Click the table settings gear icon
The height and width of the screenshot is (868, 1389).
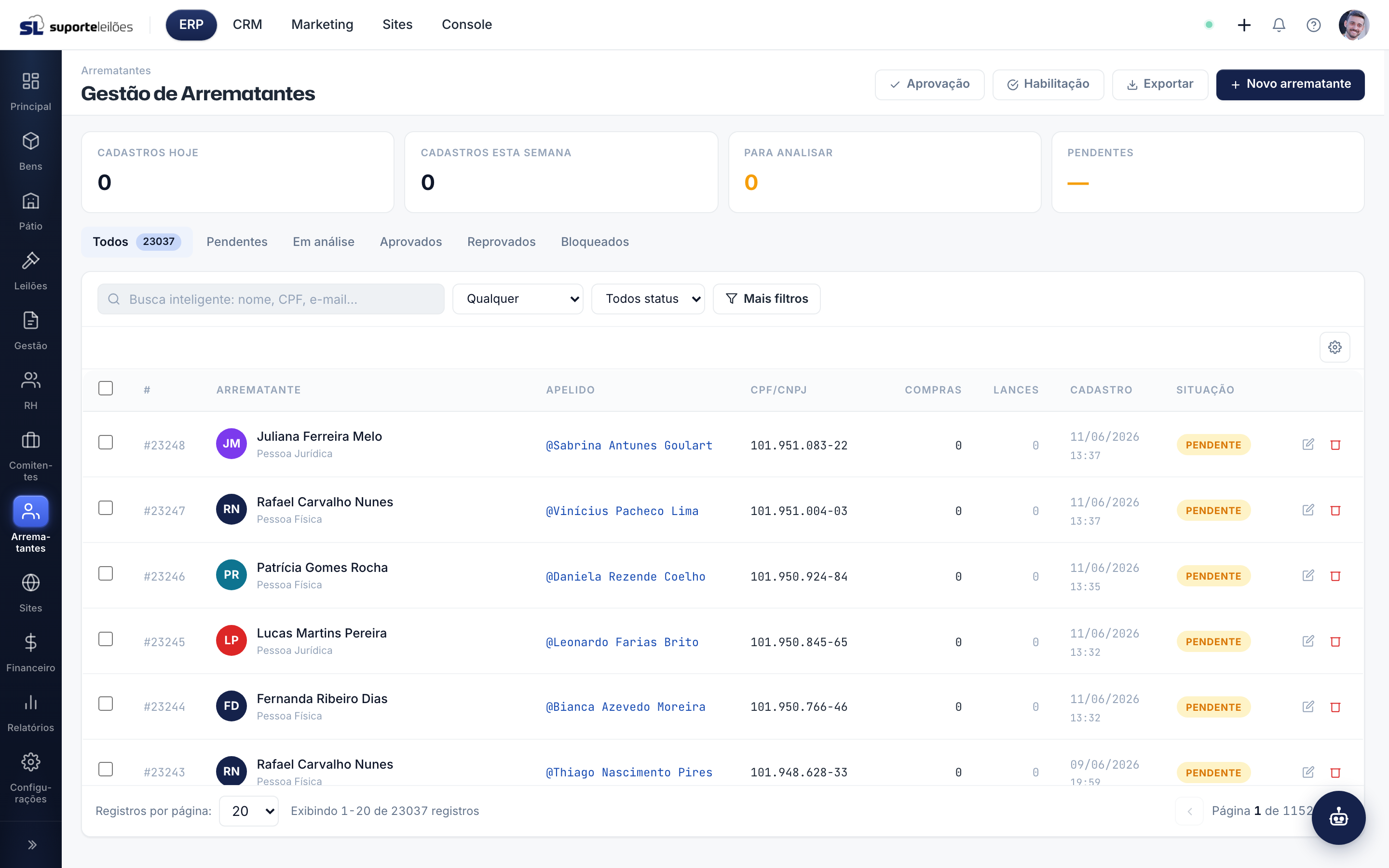coord(1335,347)
